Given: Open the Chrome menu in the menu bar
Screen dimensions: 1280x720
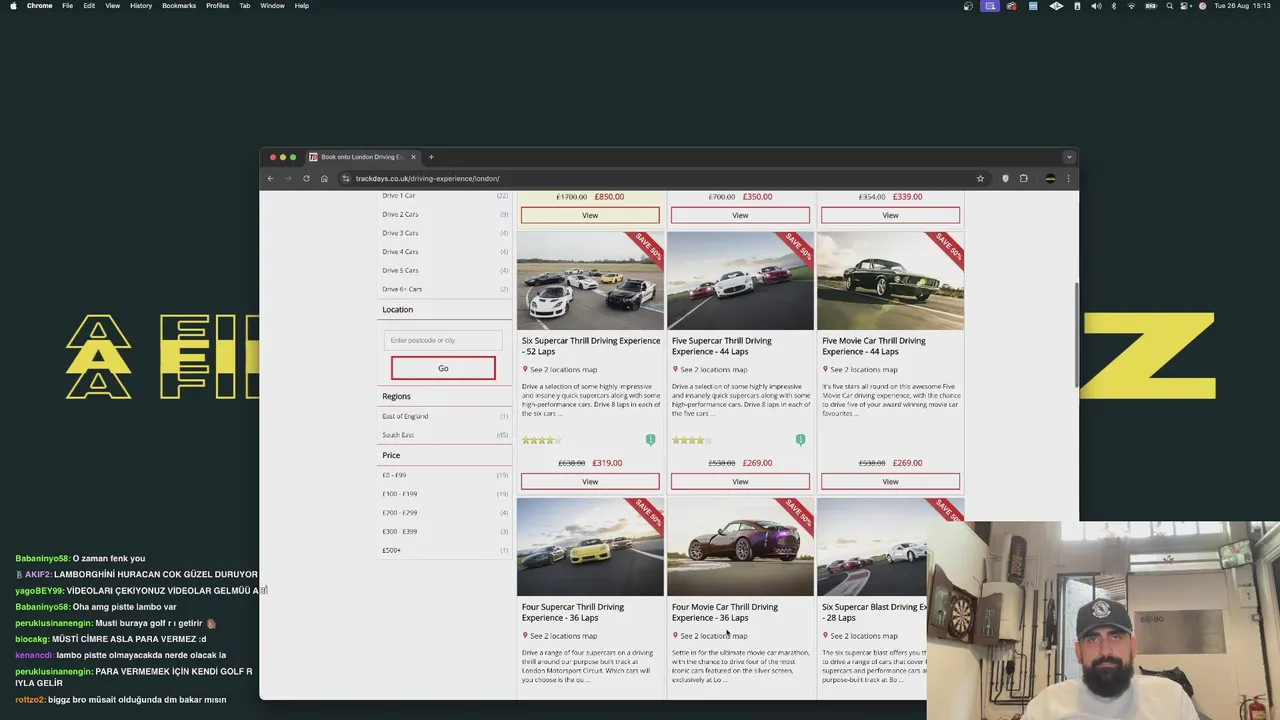Looking at the screenshot, I should point(39,6).
